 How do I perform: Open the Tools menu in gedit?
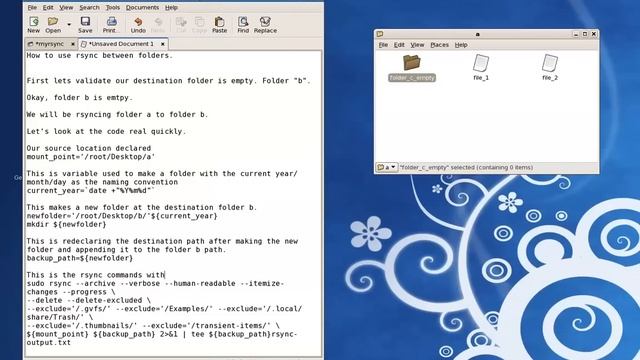coord(113,7)
